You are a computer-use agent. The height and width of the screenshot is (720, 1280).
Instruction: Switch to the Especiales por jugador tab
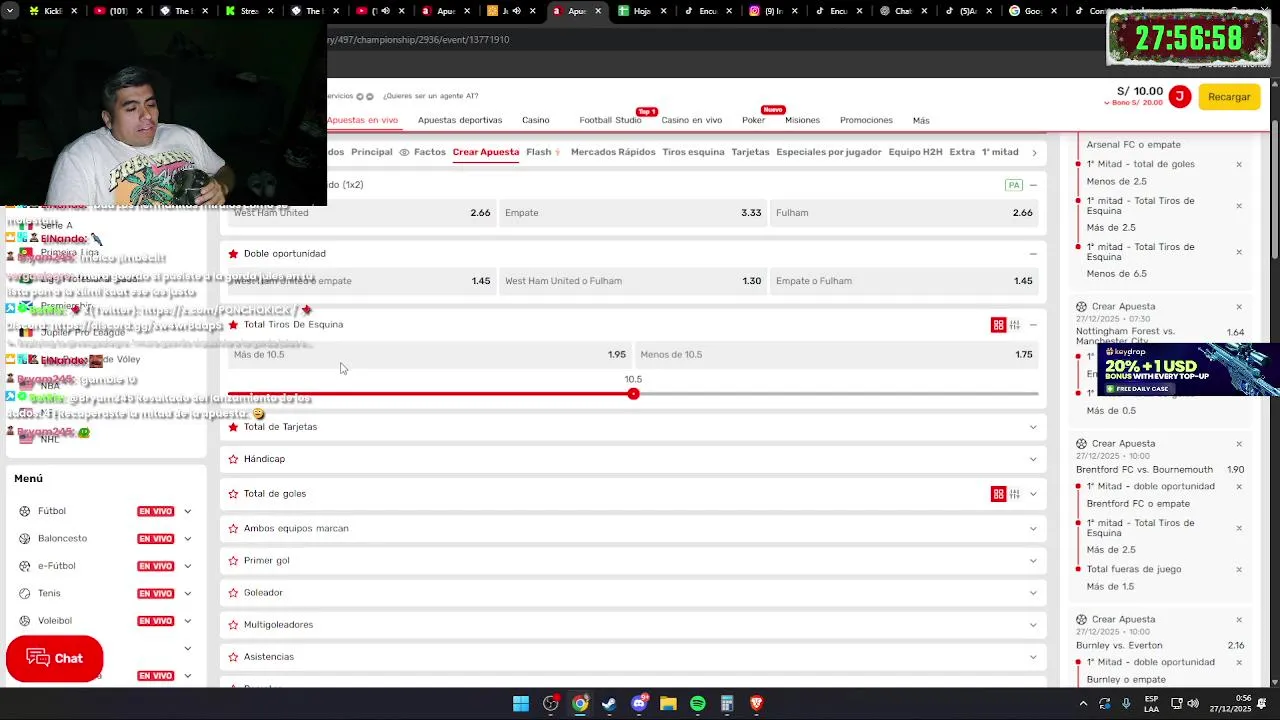829,152
